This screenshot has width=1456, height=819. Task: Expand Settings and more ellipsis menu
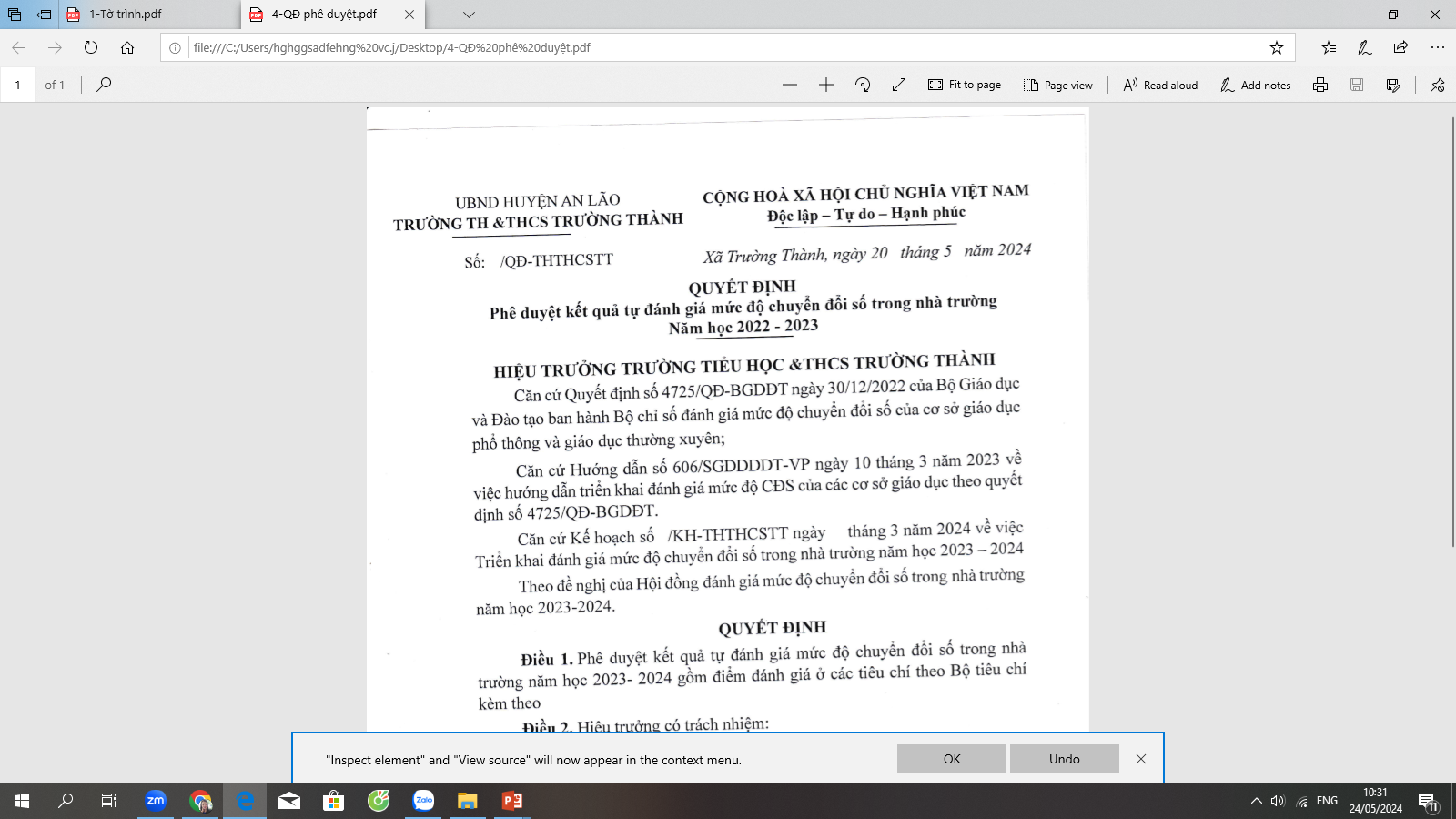(x=1438, y=47)
